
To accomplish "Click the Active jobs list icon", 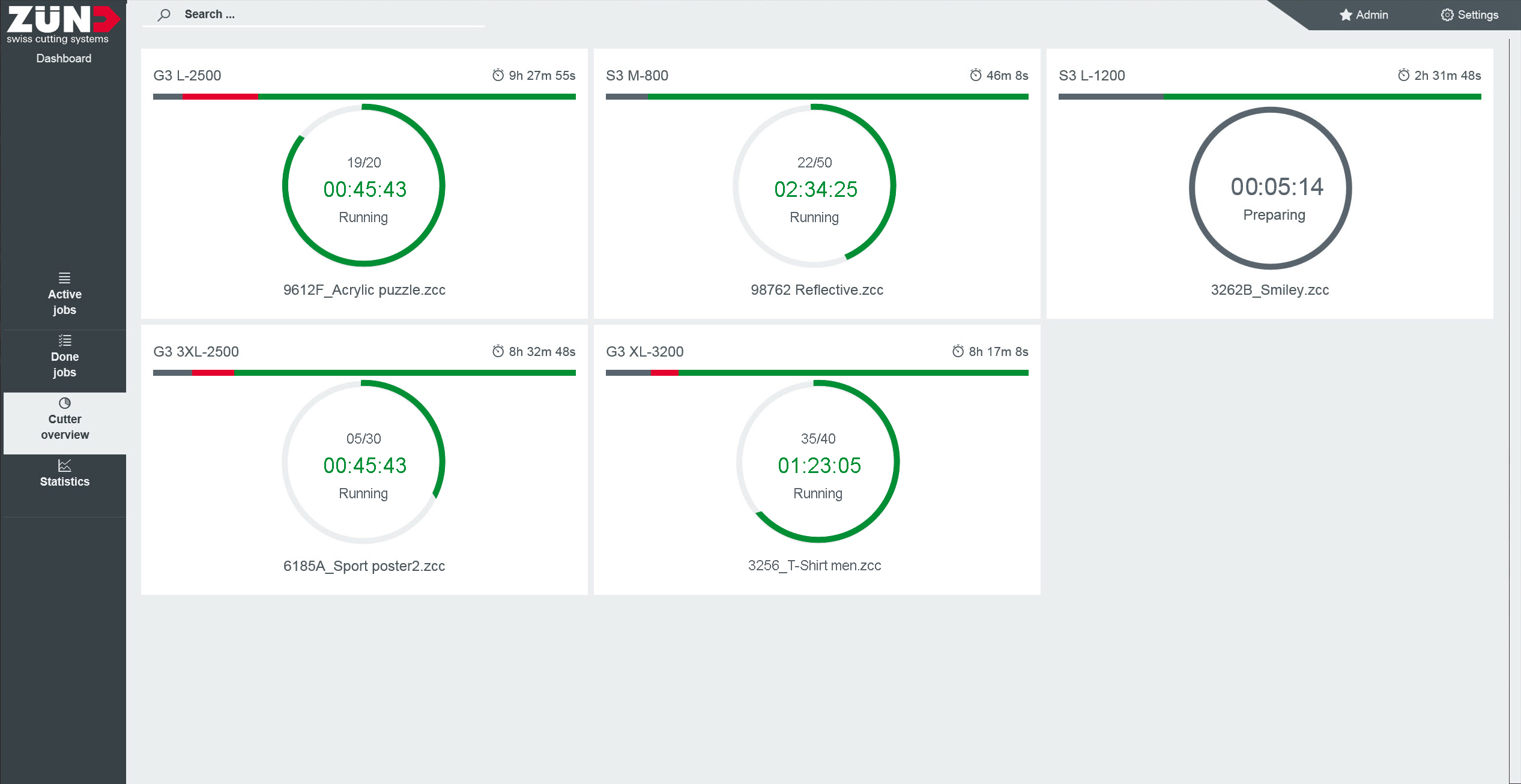I will 64,278.
